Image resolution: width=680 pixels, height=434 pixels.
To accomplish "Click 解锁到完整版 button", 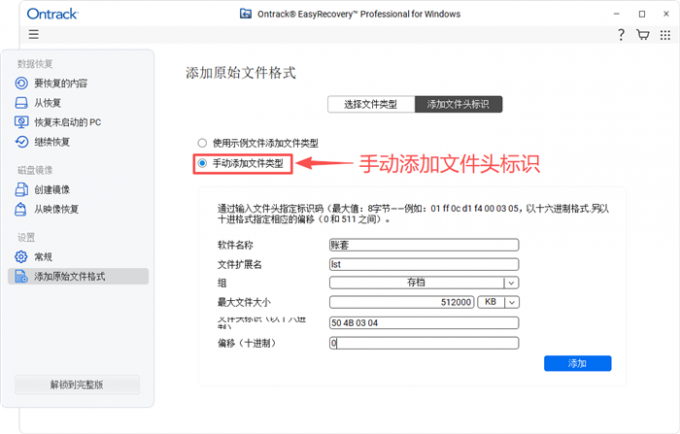I will pos(77,384).
